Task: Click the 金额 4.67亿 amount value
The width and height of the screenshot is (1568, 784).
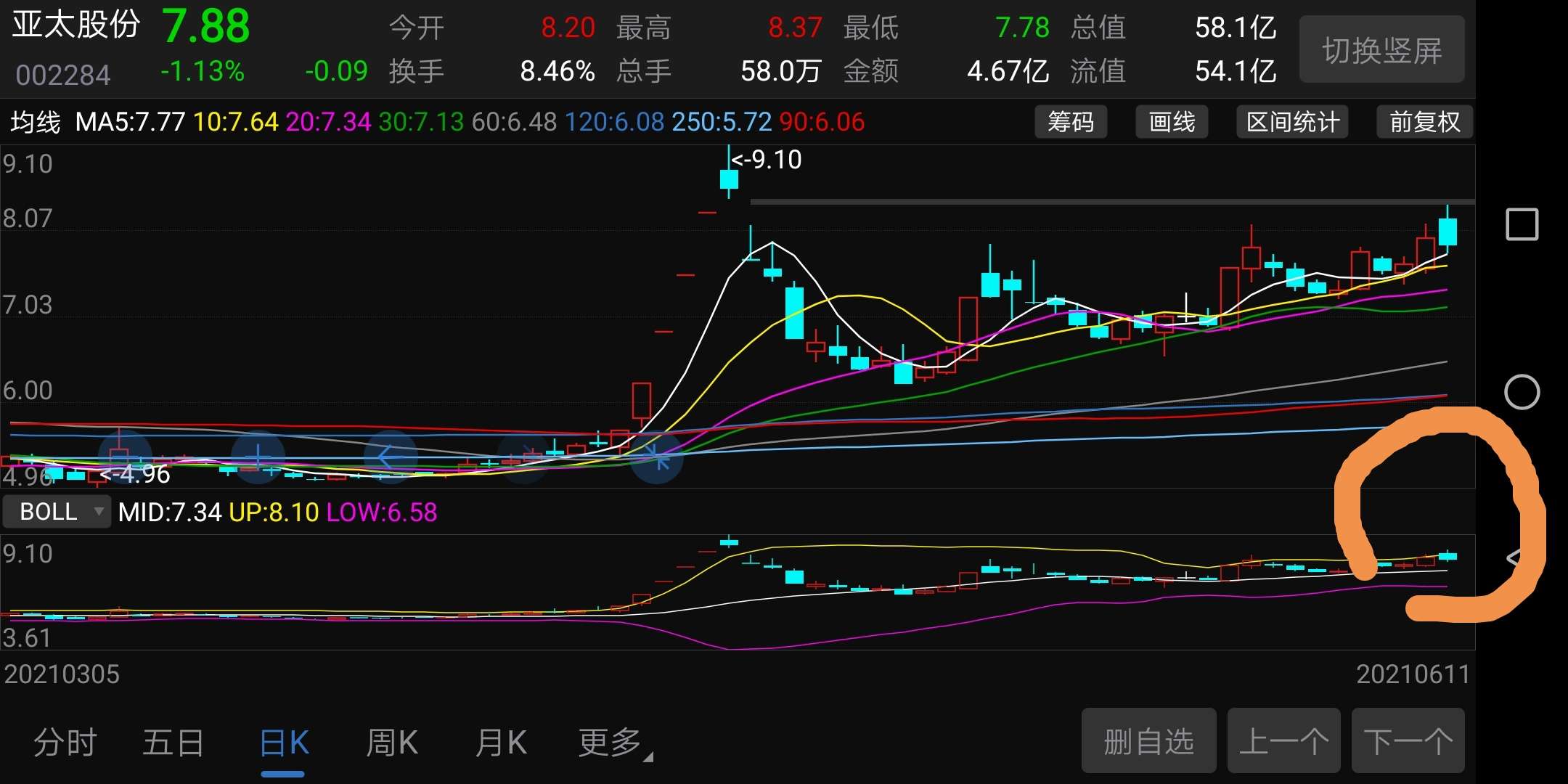Action: click(1008, 71)
